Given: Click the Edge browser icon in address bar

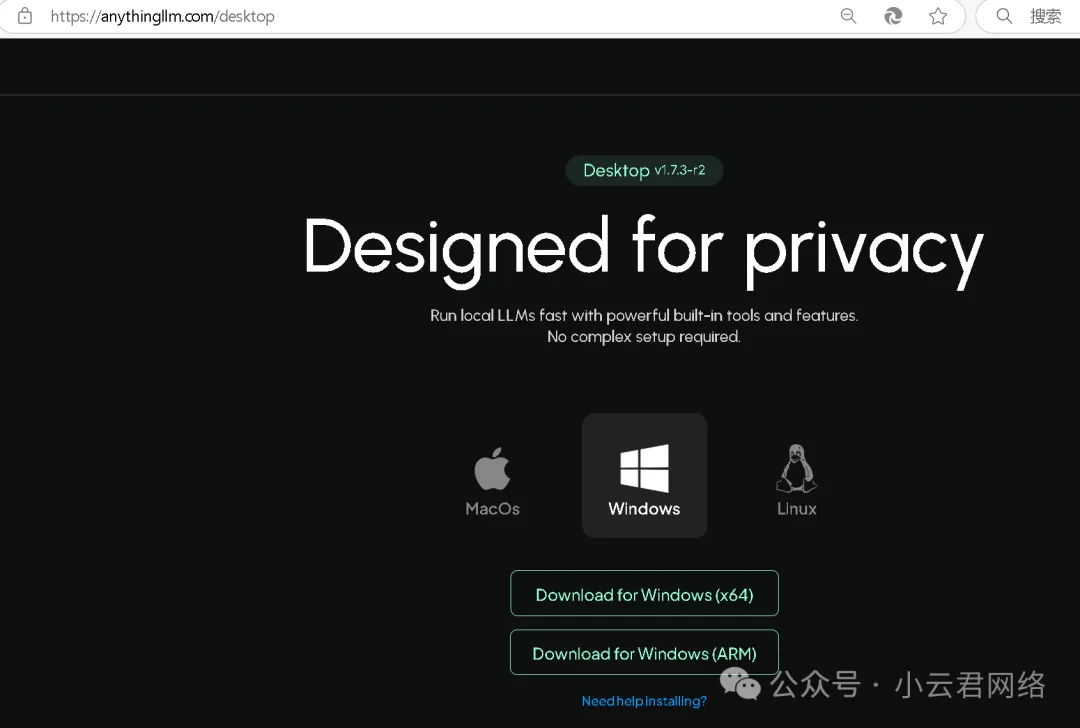Looking at the screenshot, I should tap(893, 16).
